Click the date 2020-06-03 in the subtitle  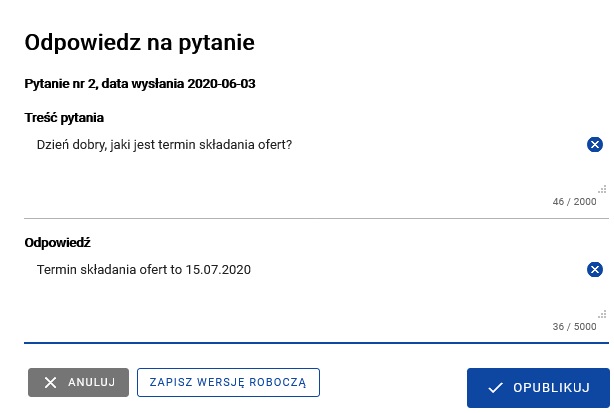click(222, 84)
